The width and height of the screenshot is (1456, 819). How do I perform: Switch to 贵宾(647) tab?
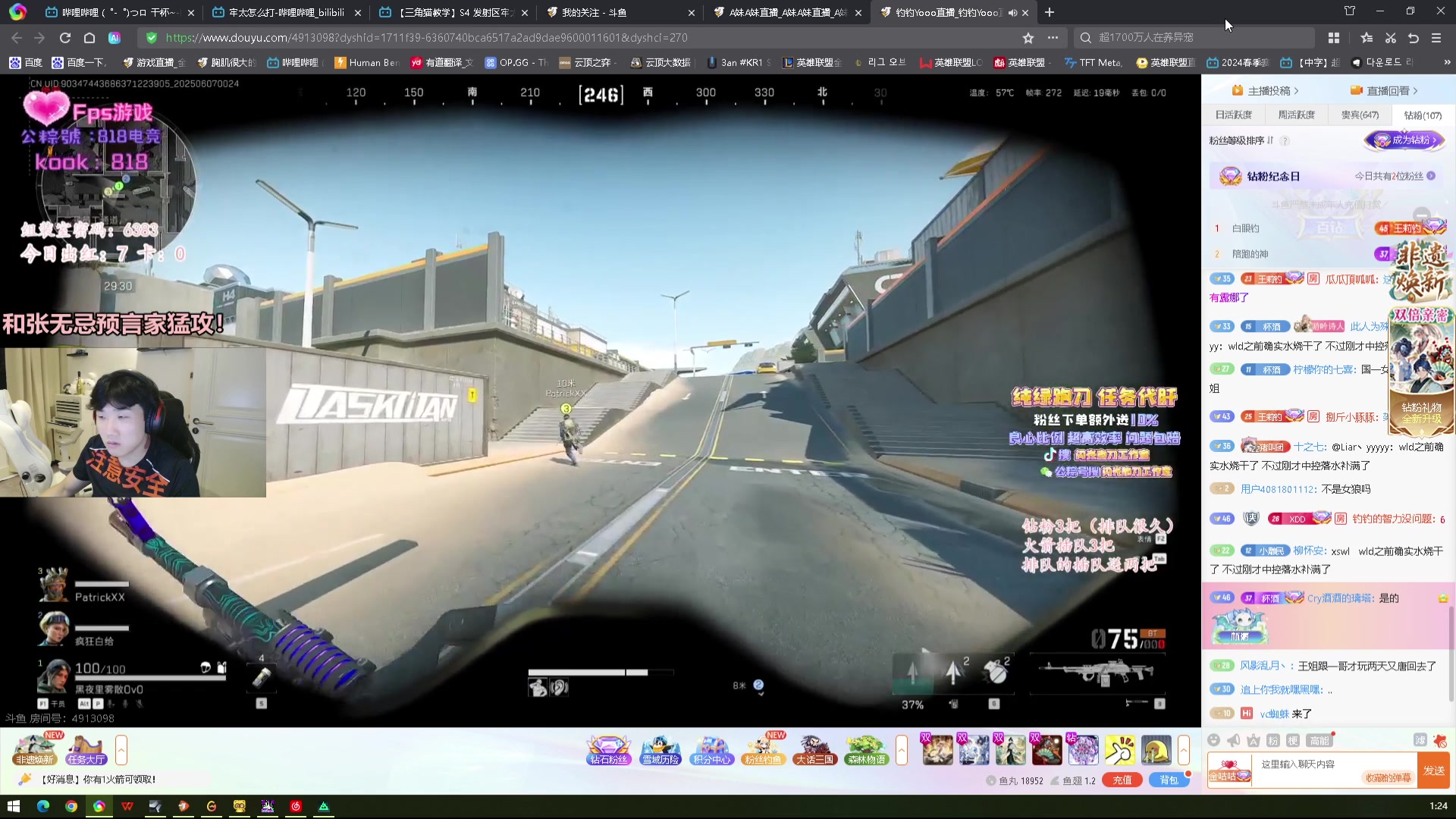point(1360,115)
